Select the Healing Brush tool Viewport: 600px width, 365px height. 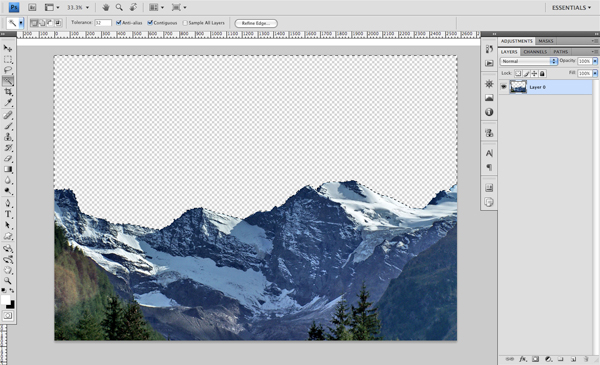[8, 115]
